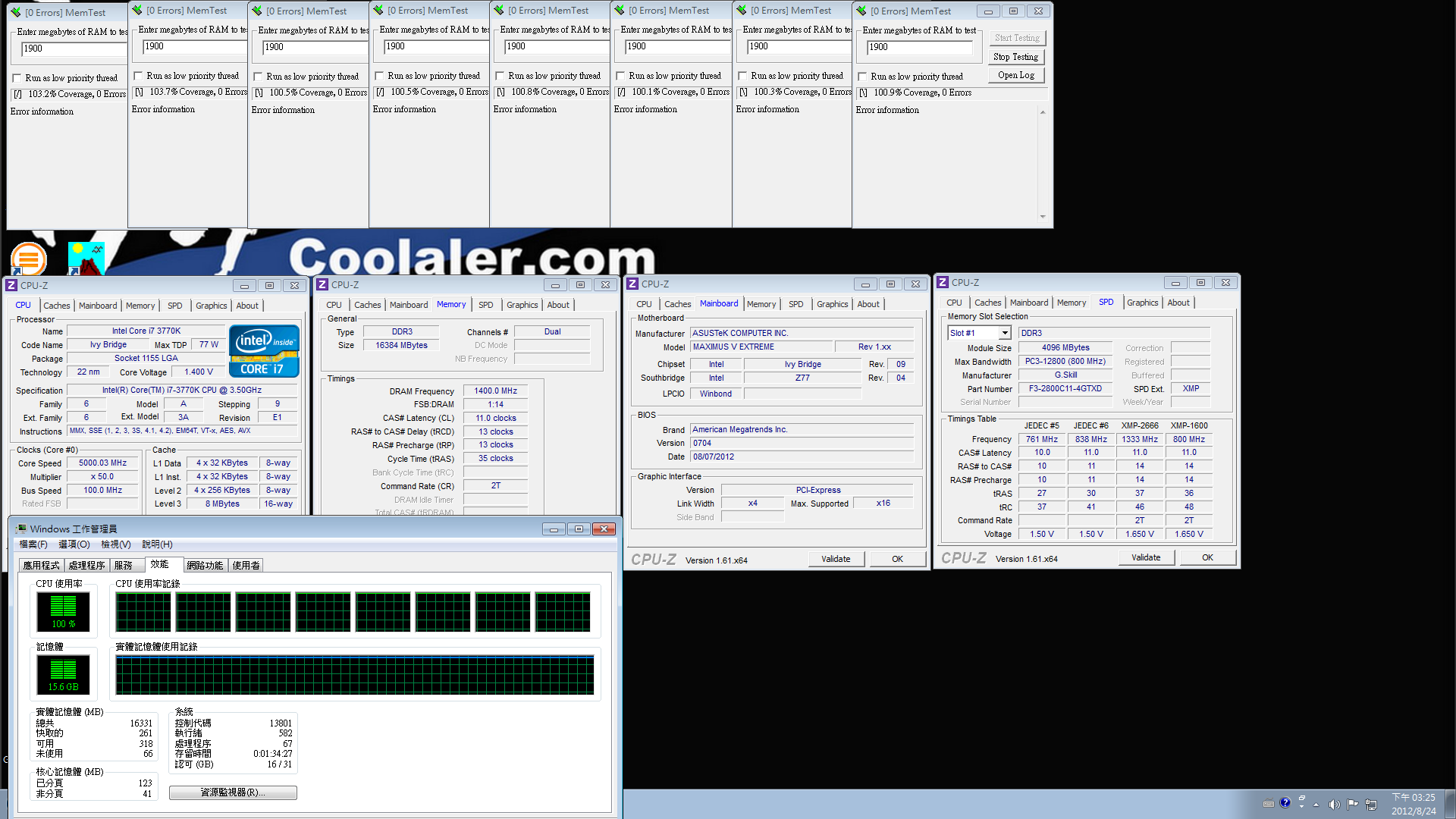Click Validate in the Mainboard CPU-Z window
The height and width of the screenshot is (819, 1456).
836,559
